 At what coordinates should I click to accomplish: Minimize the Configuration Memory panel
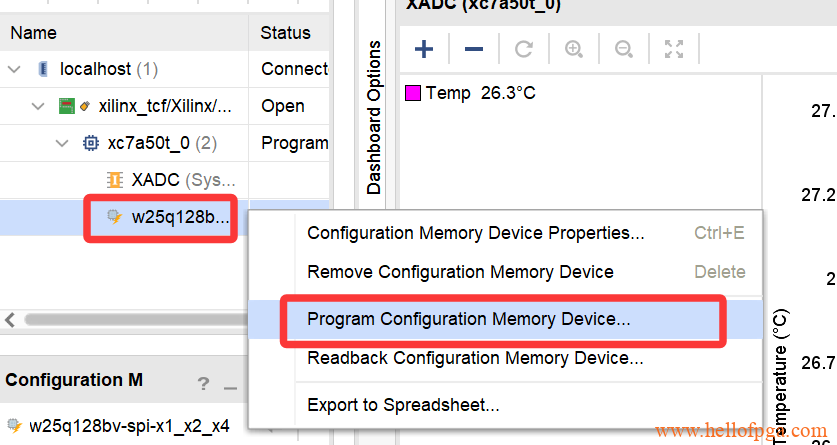click(230, 383)
